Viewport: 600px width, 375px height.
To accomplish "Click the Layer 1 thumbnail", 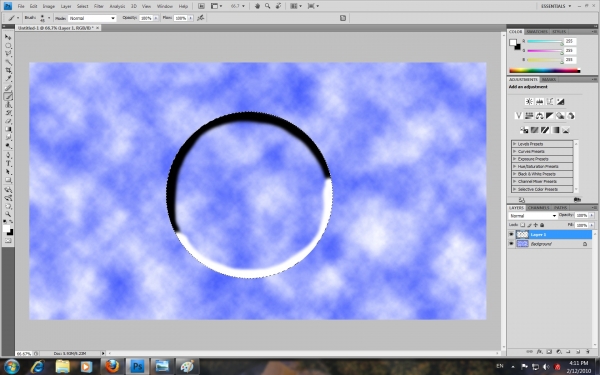I will point(522,234).
